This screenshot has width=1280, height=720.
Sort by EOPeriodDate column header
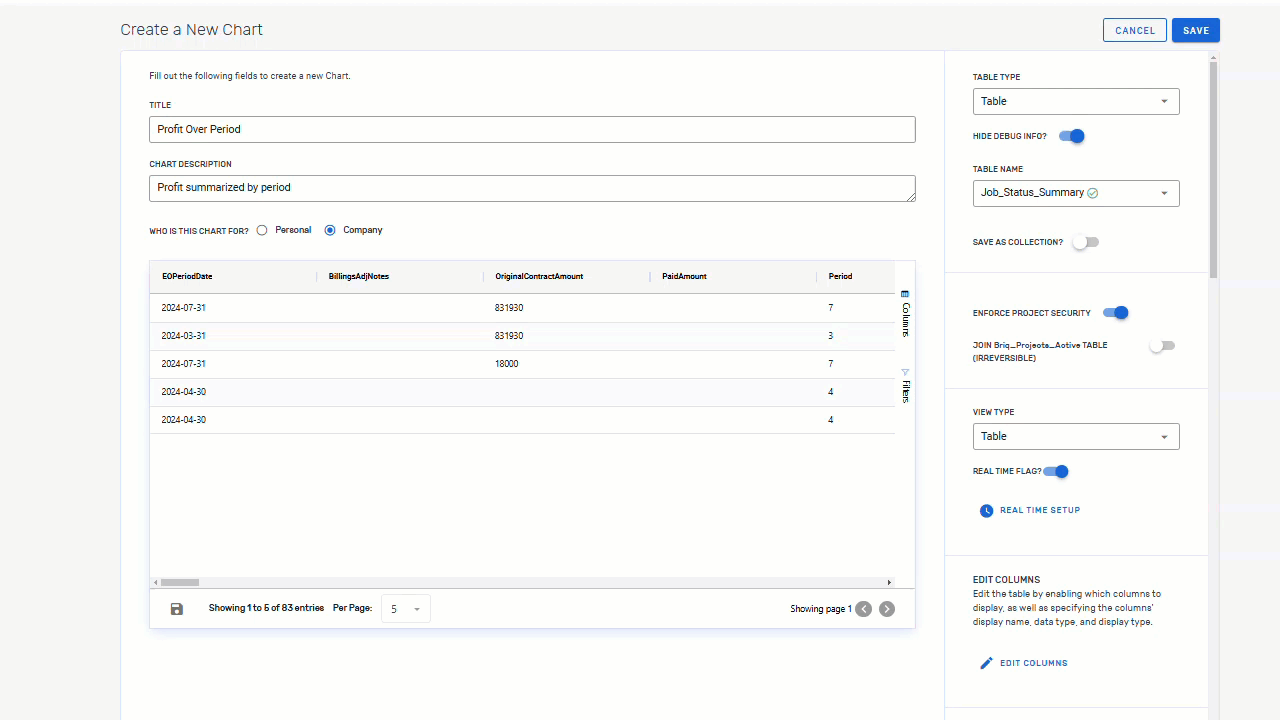187,276
